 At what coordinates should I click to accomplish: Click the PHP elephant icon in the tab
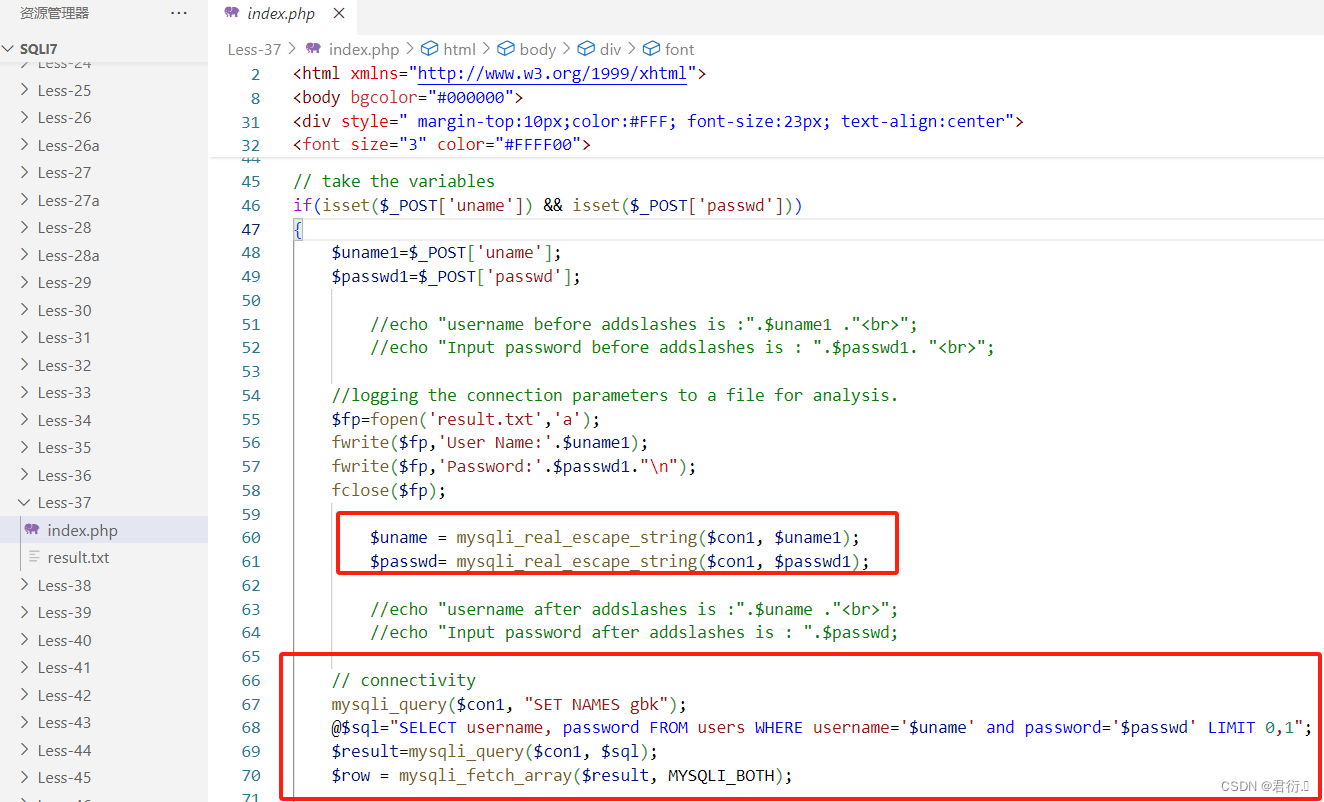pos(232,13)
